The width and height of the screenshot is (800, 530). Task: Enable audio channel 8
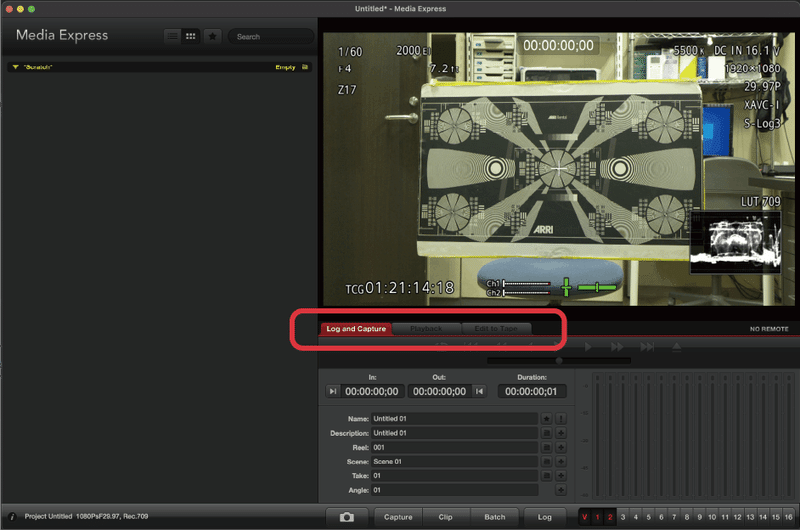point(687,517)
